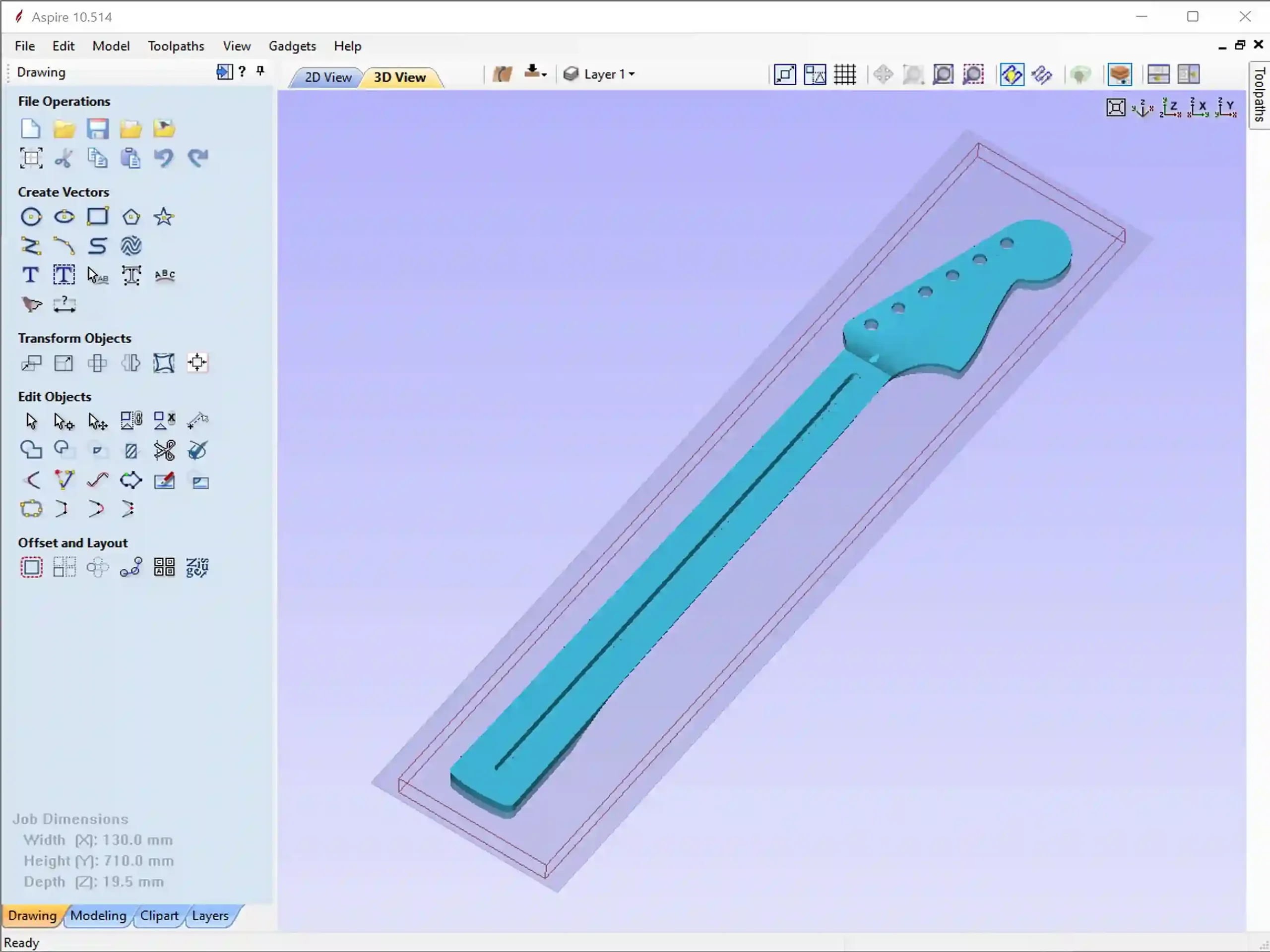Open the Text on Curve ABC tool
The height and width of the screenshot is (952, 1270).
click(x=165, y=276)
